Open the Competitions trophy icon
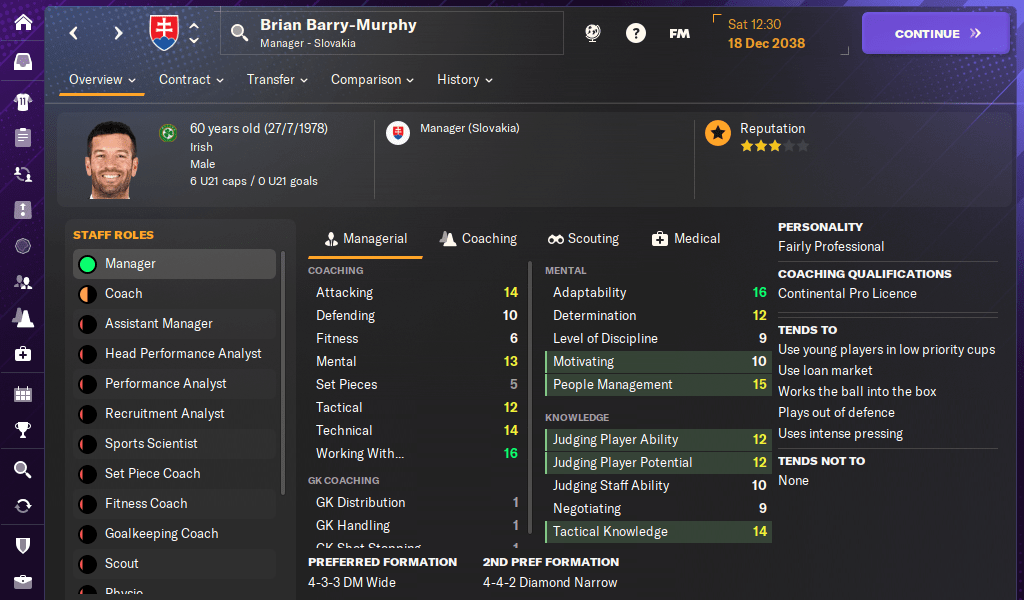Viewport: 1024px width, 600px height. point(23,431)
